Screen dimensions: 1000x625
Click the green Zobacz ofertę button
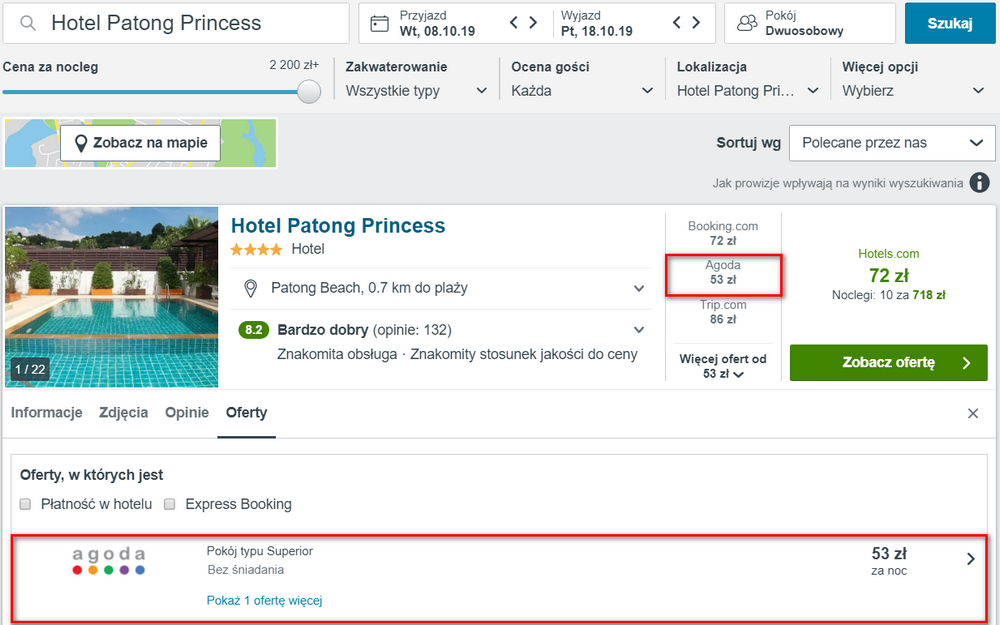coord(888,362)
